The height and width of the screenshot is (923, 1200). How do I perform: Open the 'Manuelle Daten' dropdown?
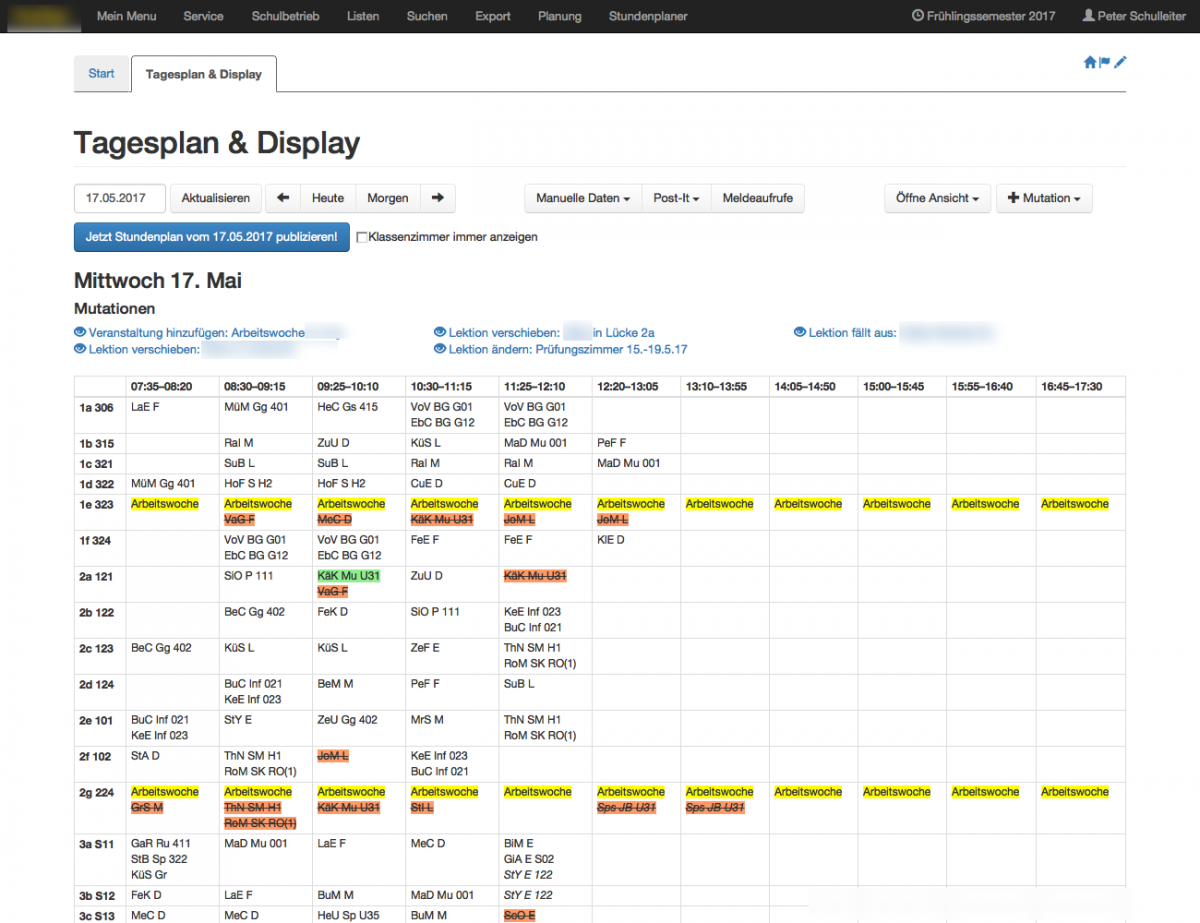click(x=582, y=198)
